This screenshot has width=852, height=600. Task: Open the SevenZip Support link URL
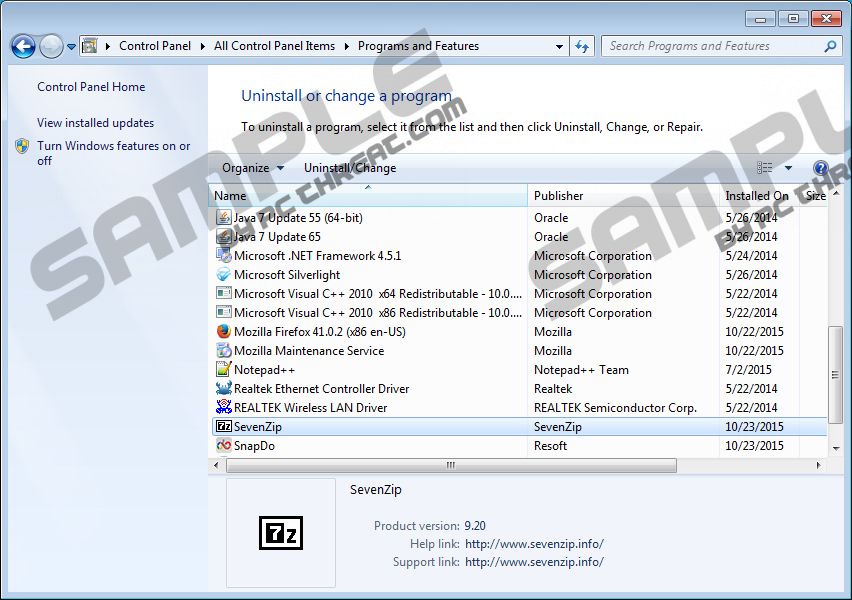click(534, 562)
